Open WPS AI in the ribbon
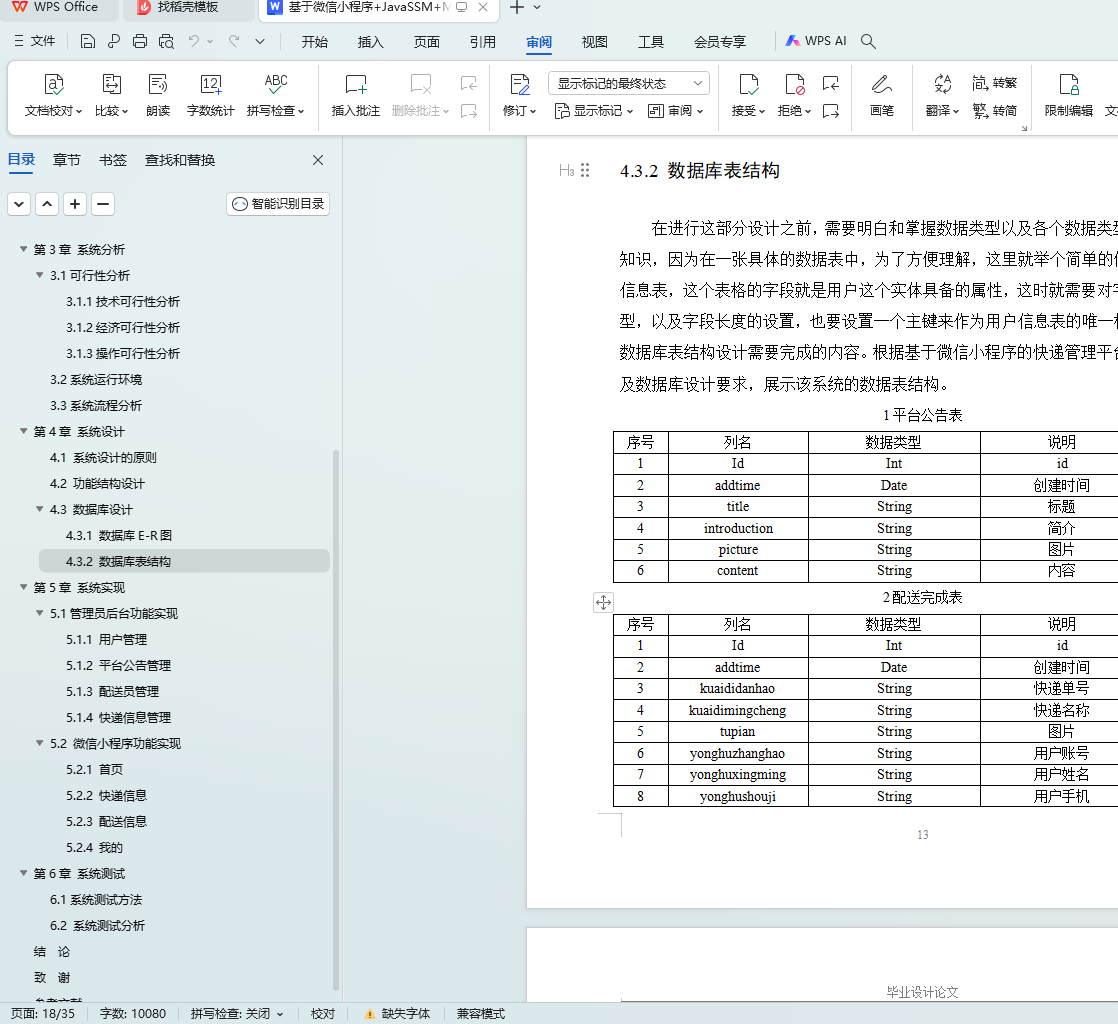Screen dimensions: 1118x1024 point(816,41)
